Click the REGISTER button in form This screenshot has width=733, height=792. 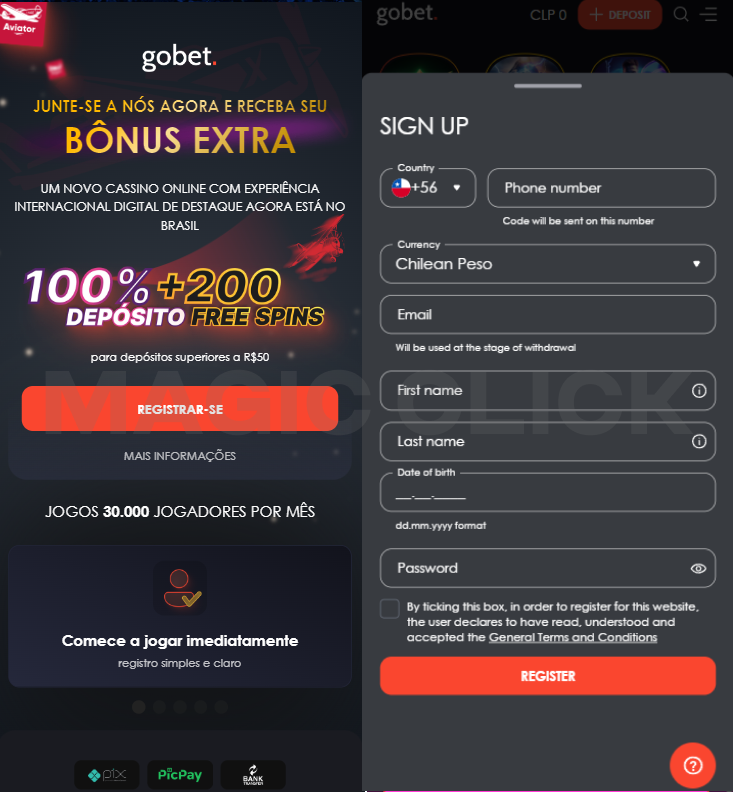coord(548,676)
